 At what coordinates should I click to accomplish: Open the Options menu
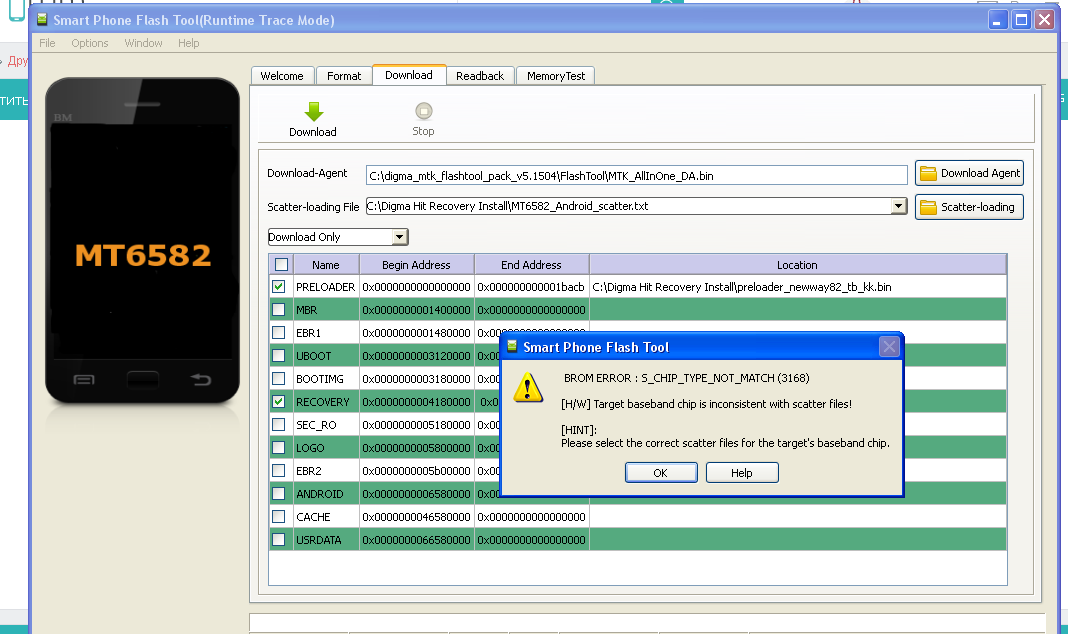89,43
